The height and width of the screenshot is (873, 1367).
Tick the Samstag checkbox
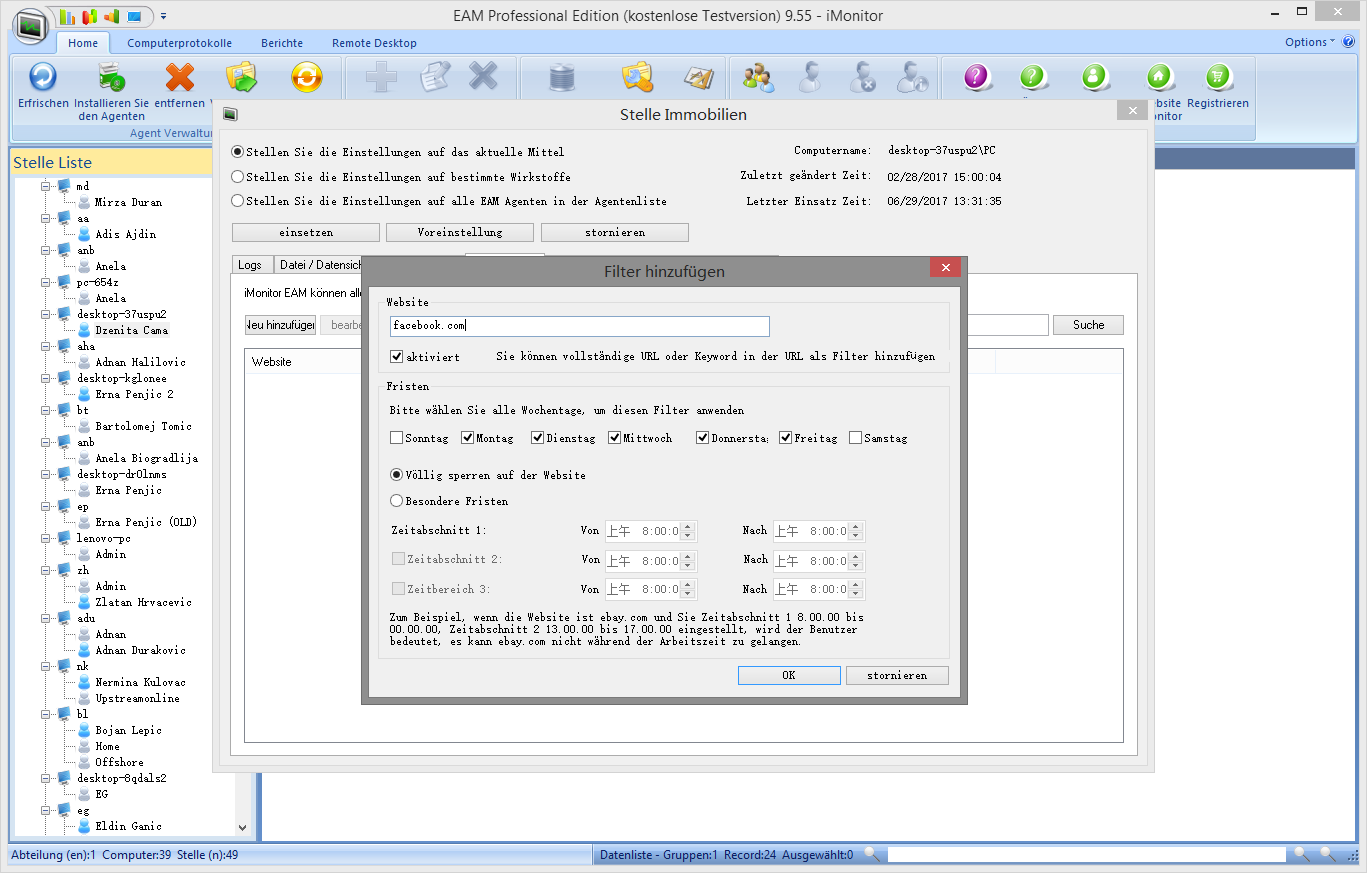click(x=855, y=438)
